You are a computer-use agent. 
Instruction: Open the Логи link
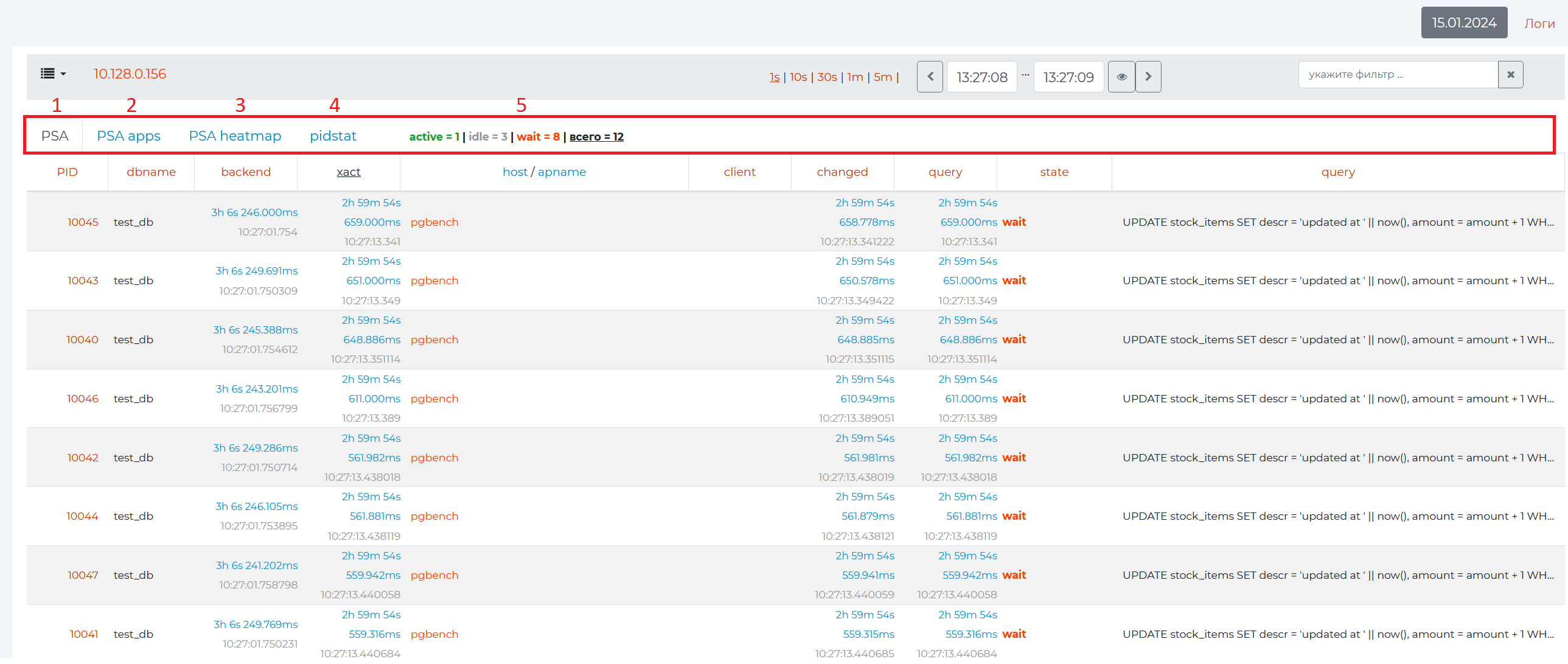click(x=1539, y=23)
